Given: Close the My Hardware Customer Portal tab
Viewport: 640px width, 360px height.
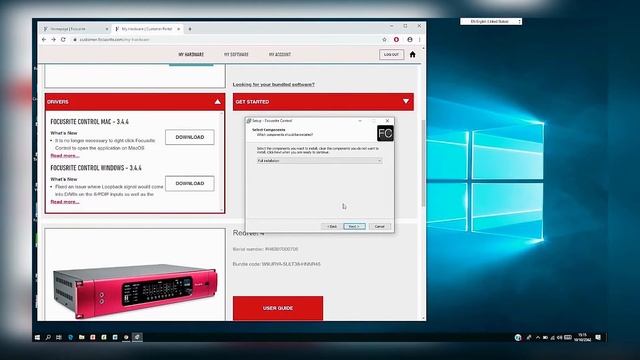Looking at the screenshot, I should [x=178, y=29].
